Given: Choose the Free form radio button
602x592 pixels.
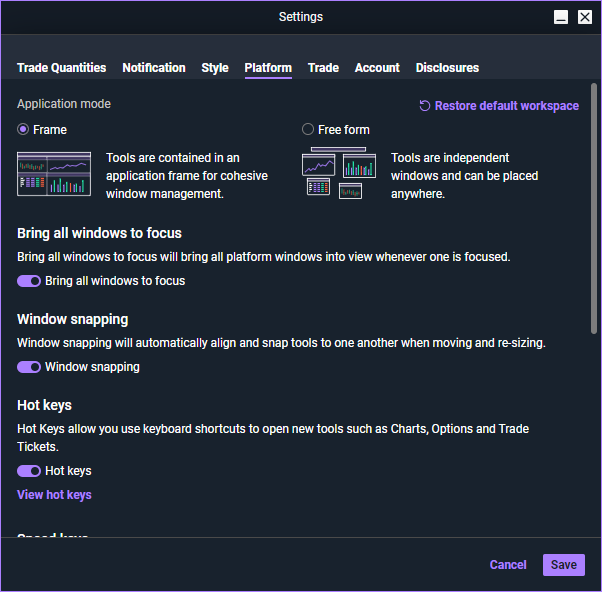Looking at the screenshot, I should (x=308, y=129).
